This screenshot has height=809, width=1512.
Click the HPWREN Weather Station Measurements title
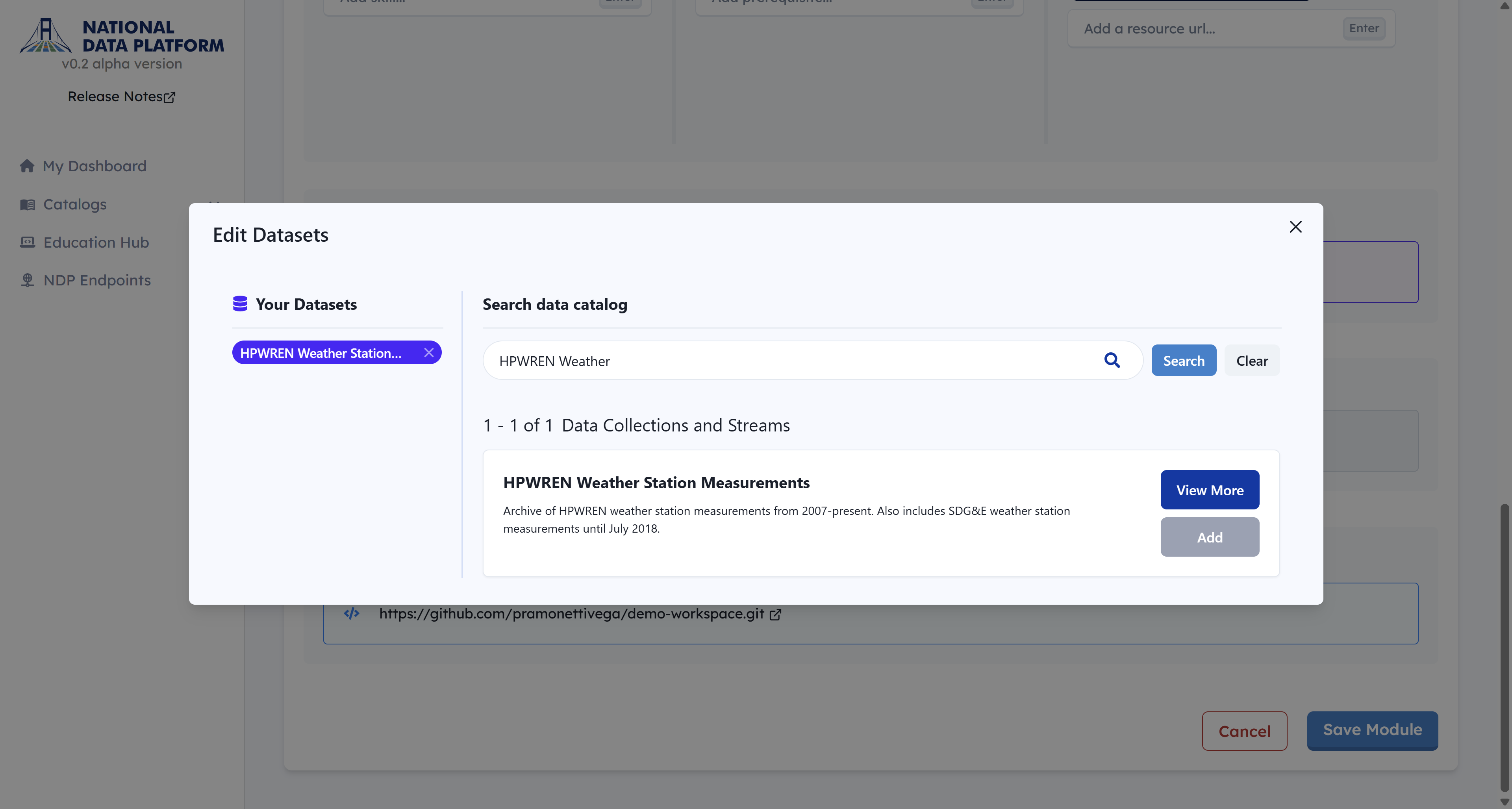pyautogui.click(x=656, y=483)
